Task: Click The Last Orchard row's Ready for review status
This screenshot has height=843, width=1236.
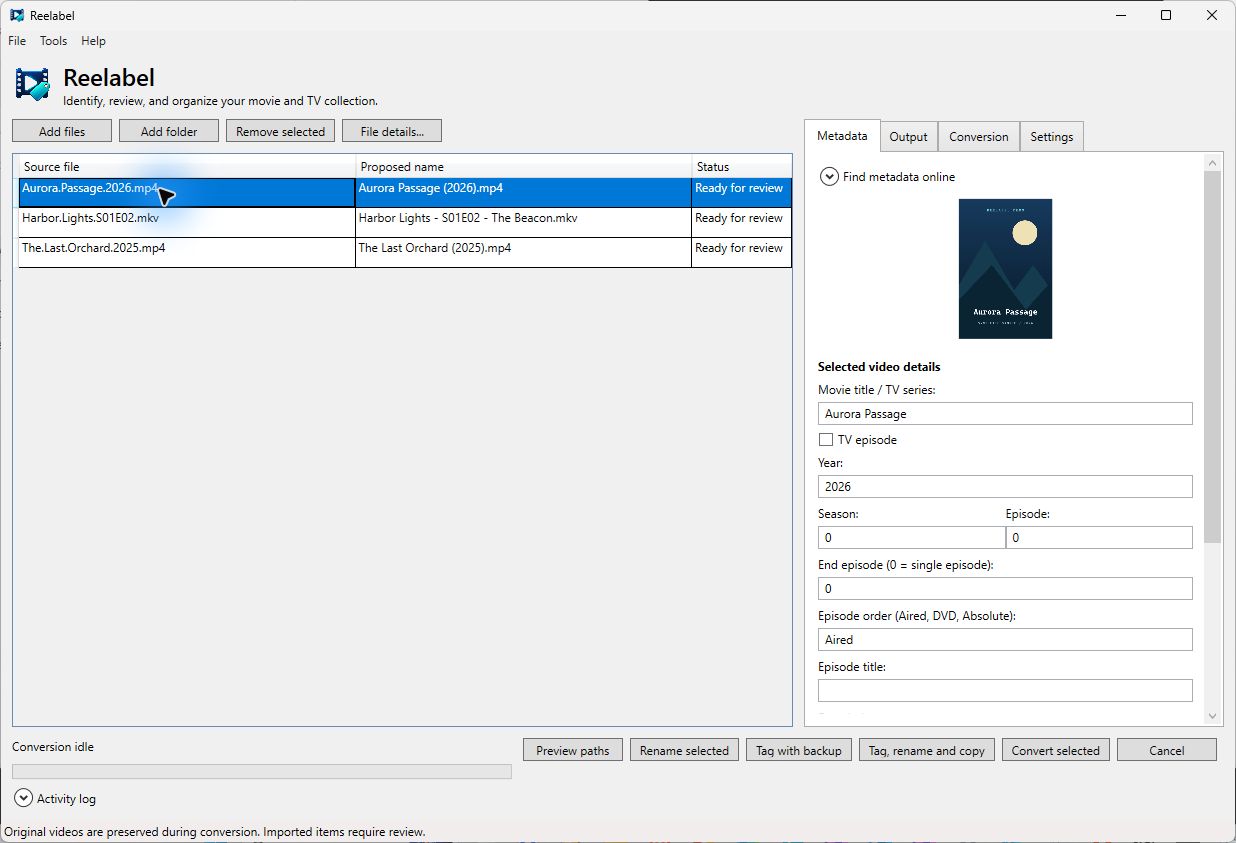Action: (741, 253)
